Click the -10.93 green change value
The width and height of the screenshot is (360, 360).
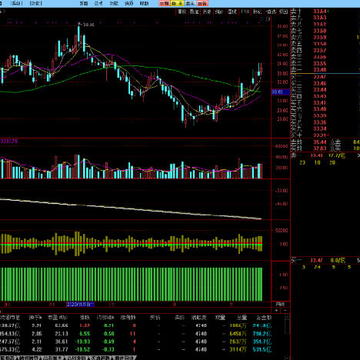pyautogui.click(x=82, y=341)
